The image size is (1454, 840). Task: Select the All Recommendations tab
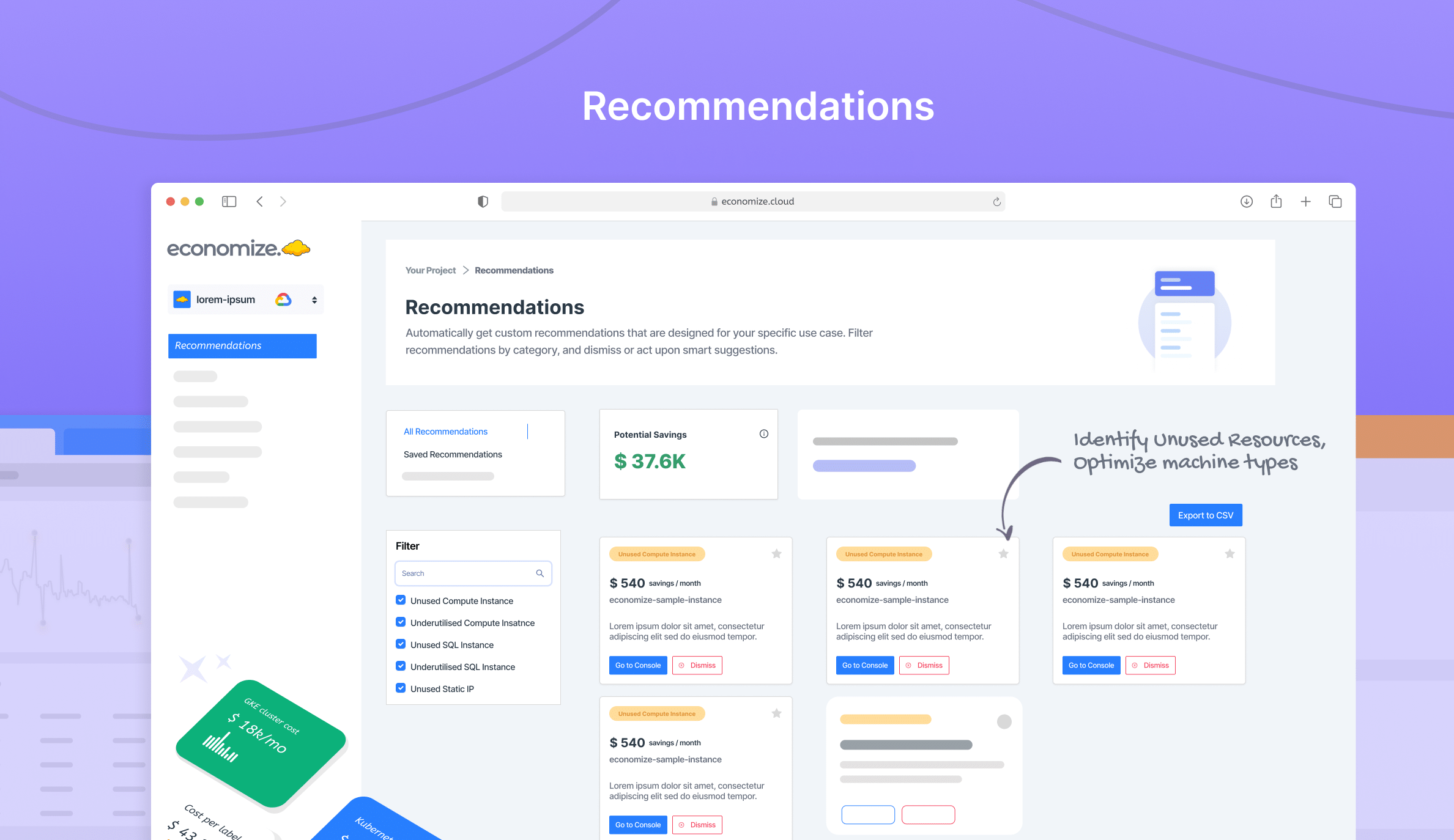point(445,431)
